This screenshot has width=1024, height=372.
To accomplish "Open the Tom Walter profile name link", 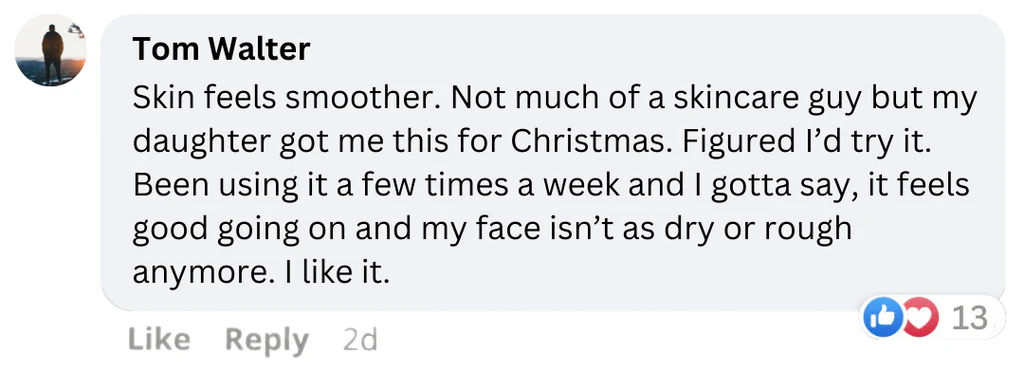I will pyautogui.click(x=221, y=49).
